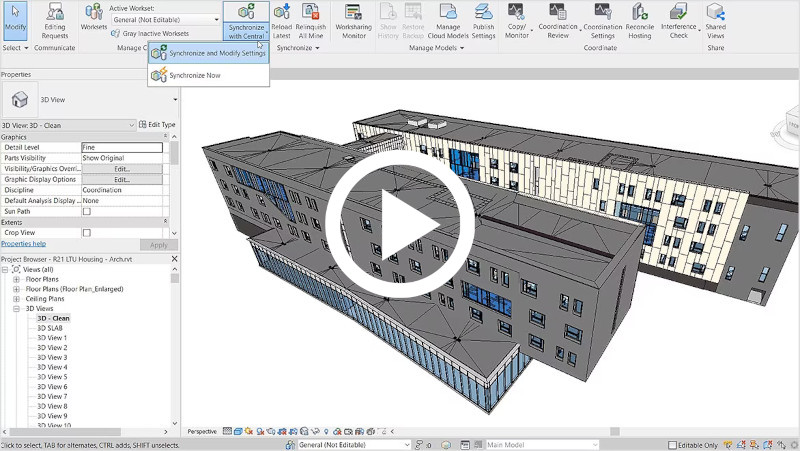Open the Worksets dialog

coord(94,17)
